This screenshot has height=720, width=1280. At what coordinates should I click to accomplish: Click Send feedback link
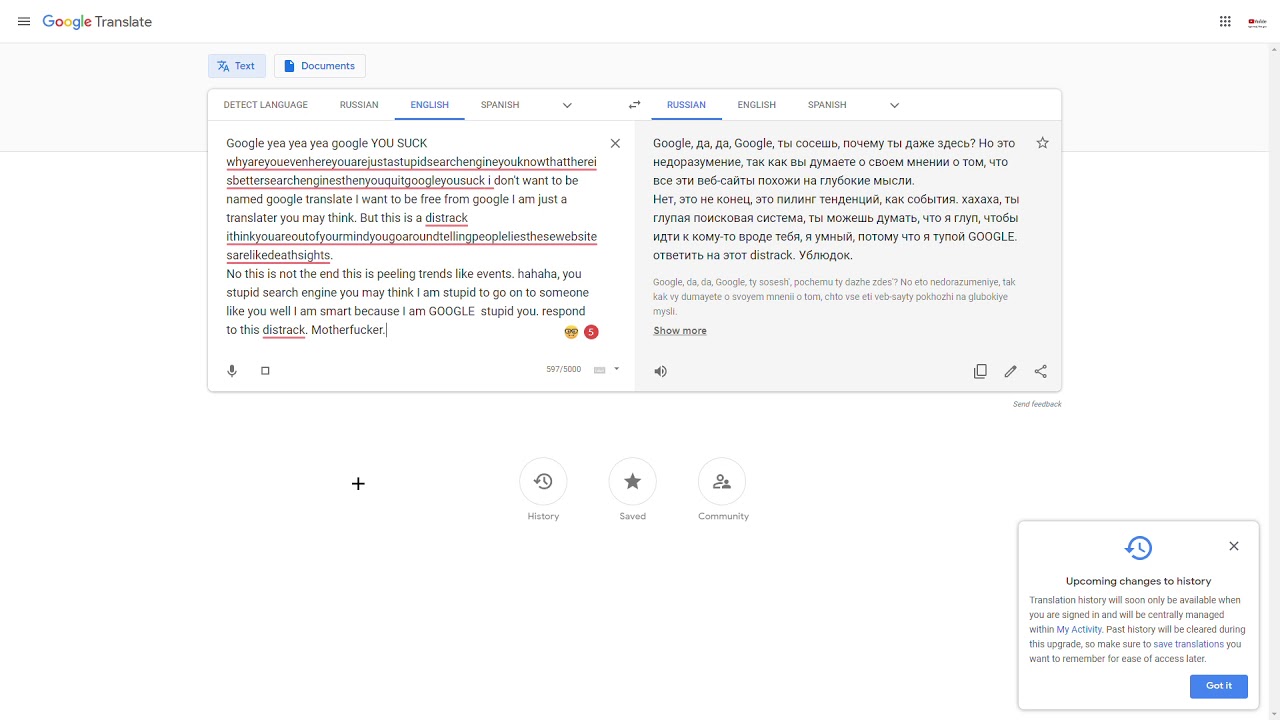(1037, 404)
